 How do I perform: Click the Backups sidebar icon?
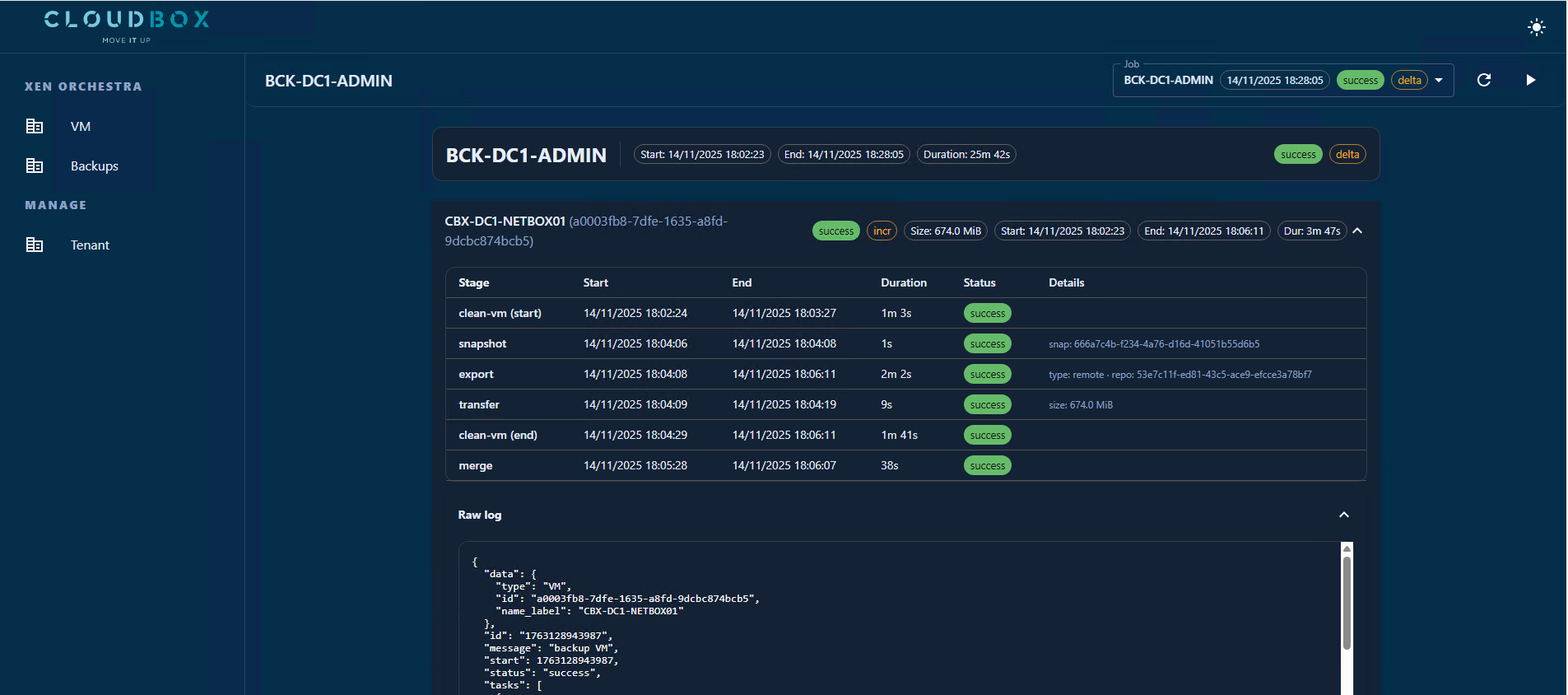click(x=35, y=166)
